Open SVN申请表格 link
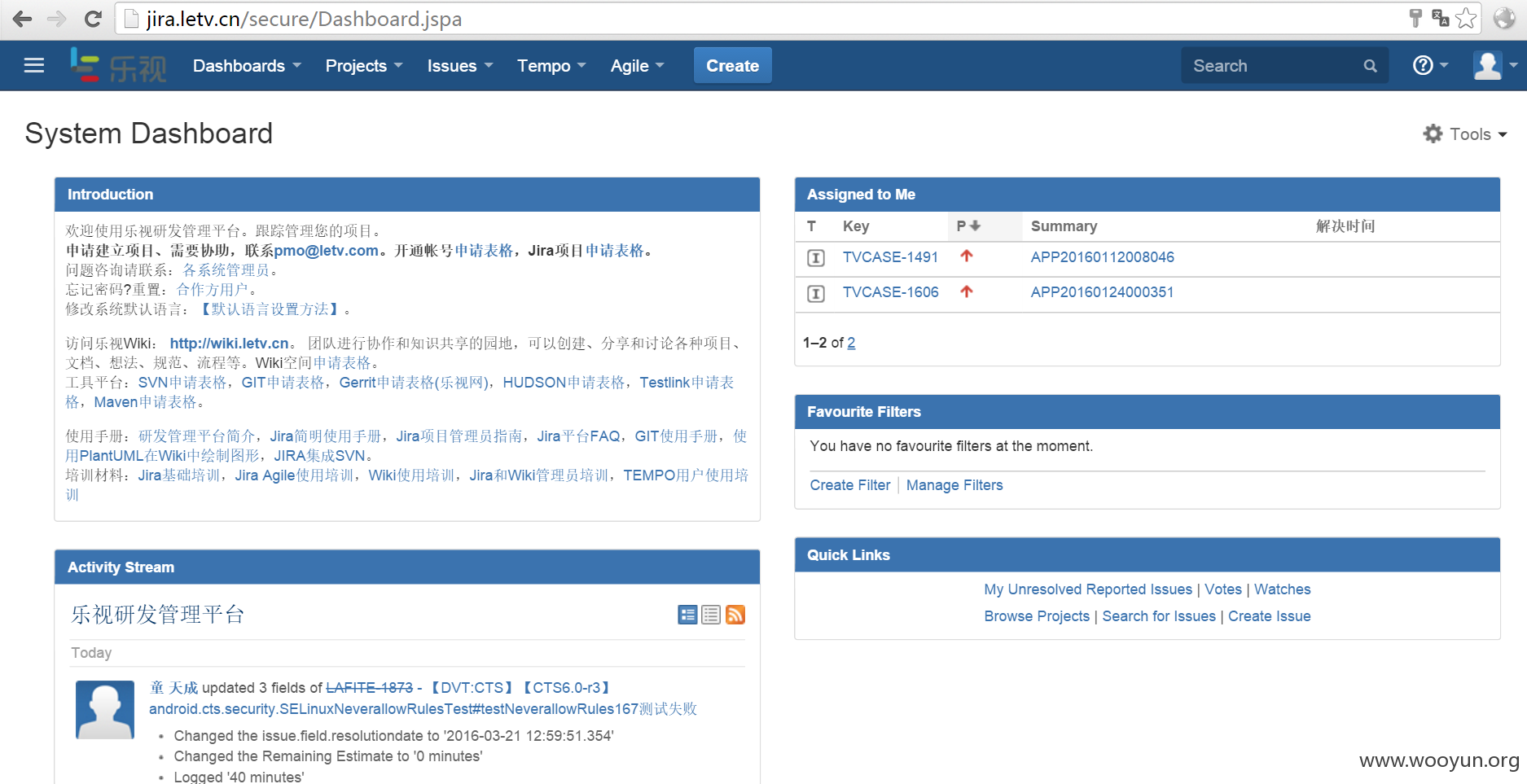The width and height of the screenshot is (1527, 784). tap(182, 383)
